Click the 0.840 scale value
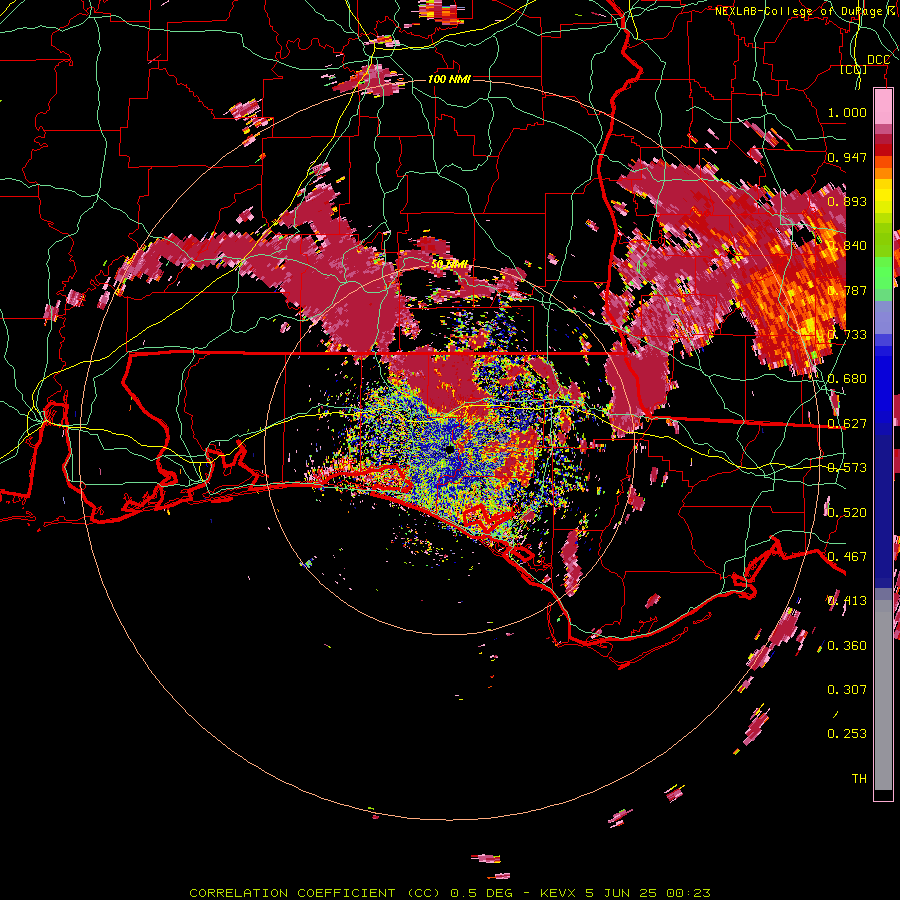The image size is (900, 900). click(x=847, y=246)
